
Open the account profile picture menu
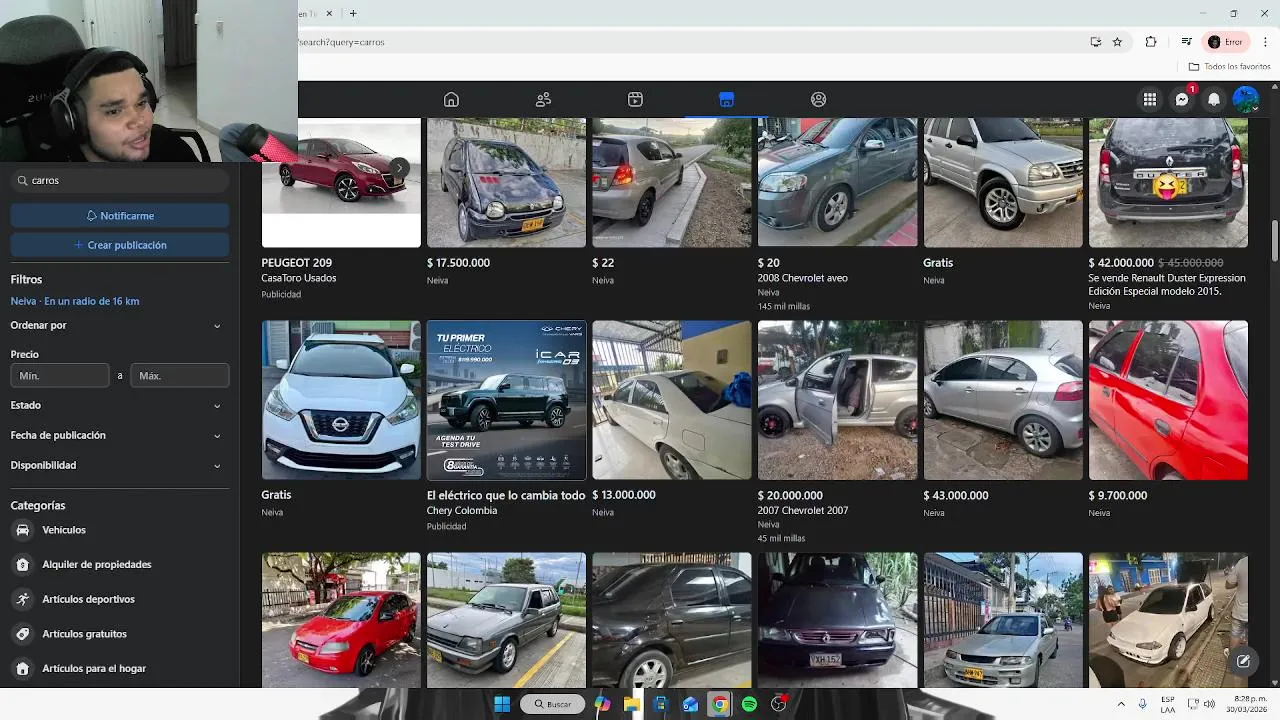(x=1246, y=99)
